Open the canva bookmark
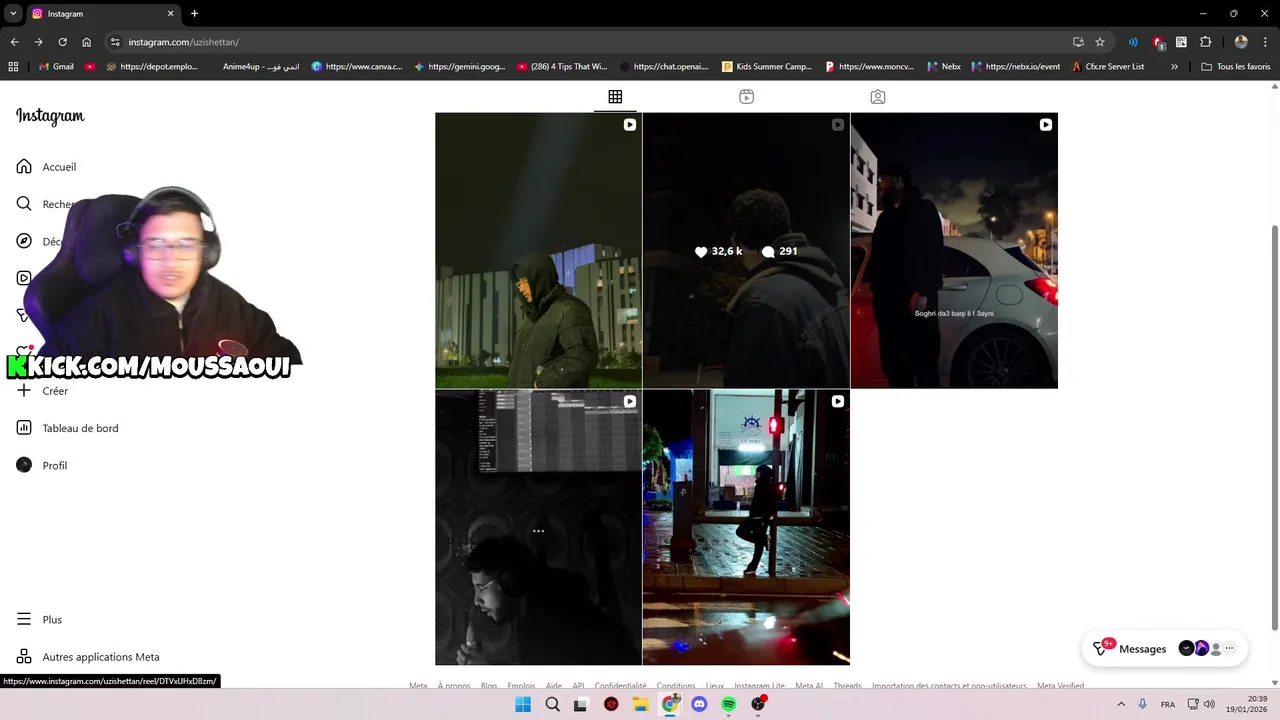The width and height of the screenshot is (1280, 720). [x=357, y=67]
